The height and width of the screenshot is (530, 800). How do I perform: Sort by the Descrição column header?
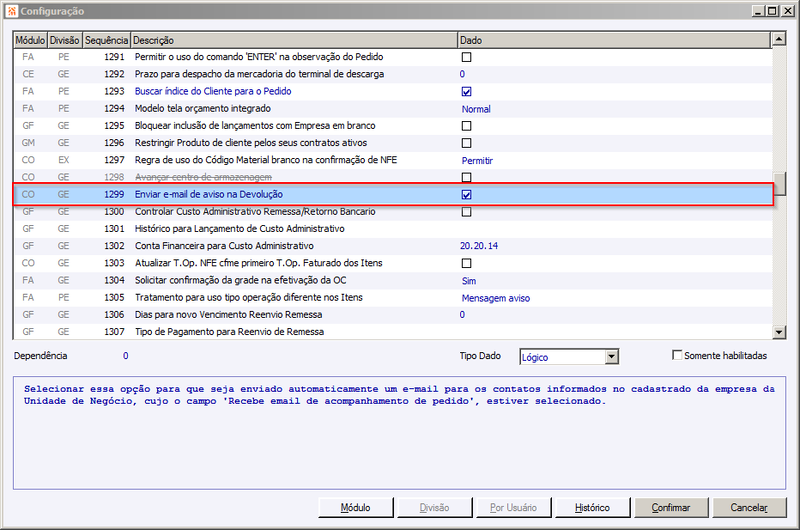(294, 40)
